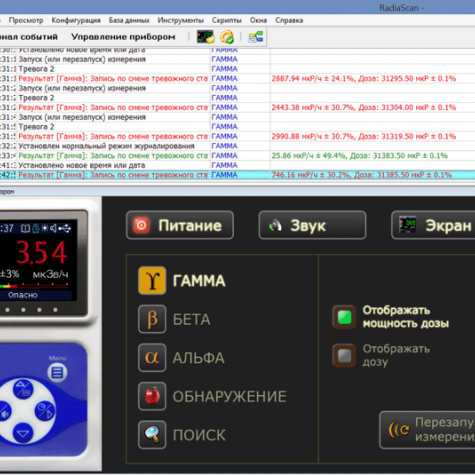Click the Перезапуск измерения button
This screenshot has height=475, width=475.
tap(427, 430)
